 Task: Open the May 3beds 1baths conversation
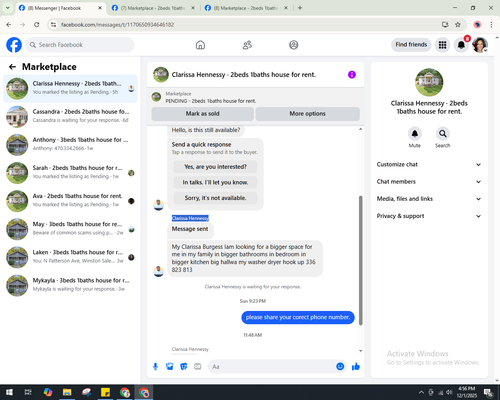70,229
